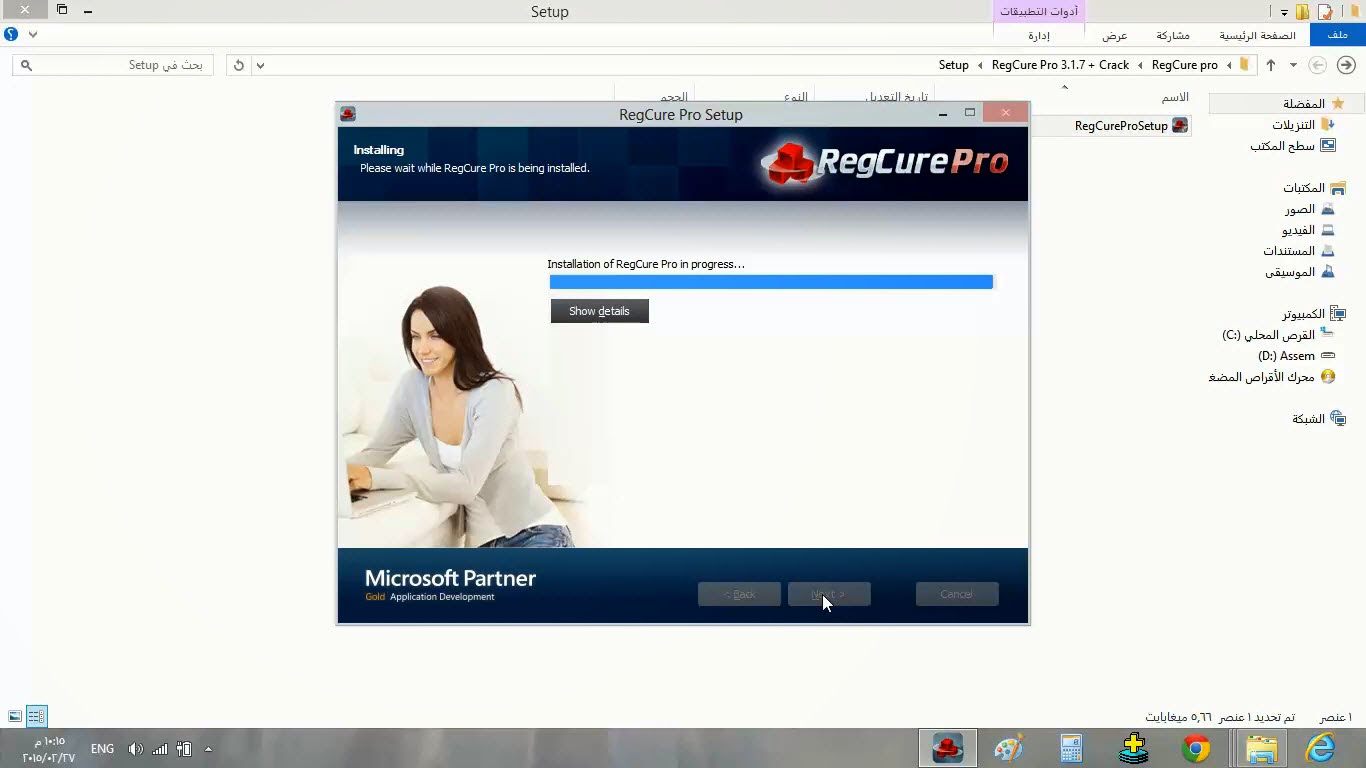
Task: Refresh the Explorer folder view
Action: pyautogui.click(x=238, y=65)
